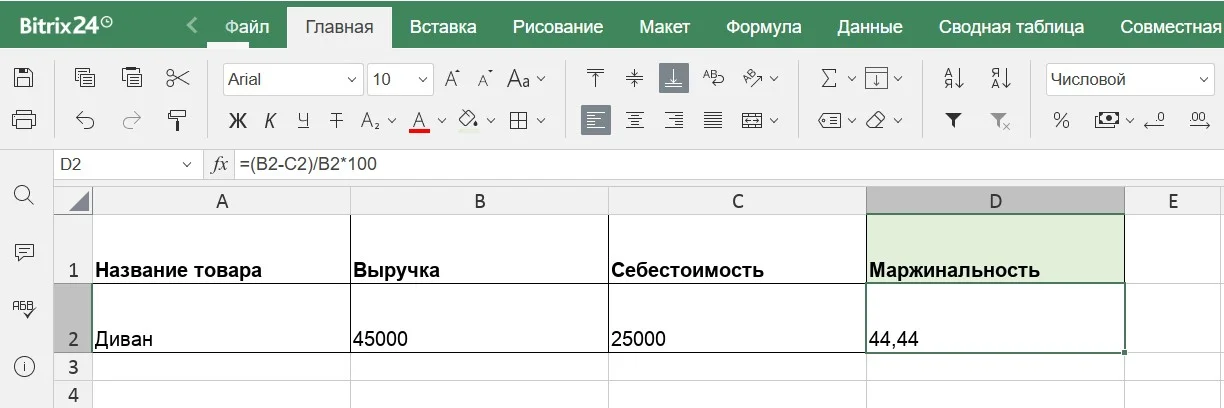Justify the cell text
This screenshot has width=1224, height=408.
713,121
